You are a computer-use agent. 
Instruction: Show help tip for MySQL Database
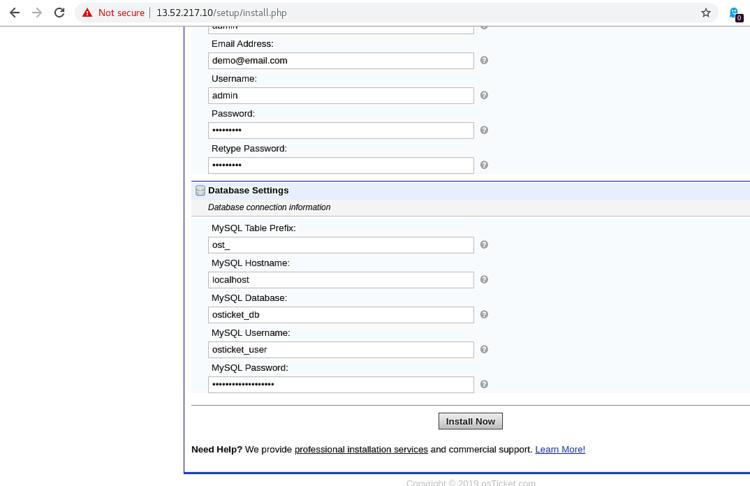484,315
